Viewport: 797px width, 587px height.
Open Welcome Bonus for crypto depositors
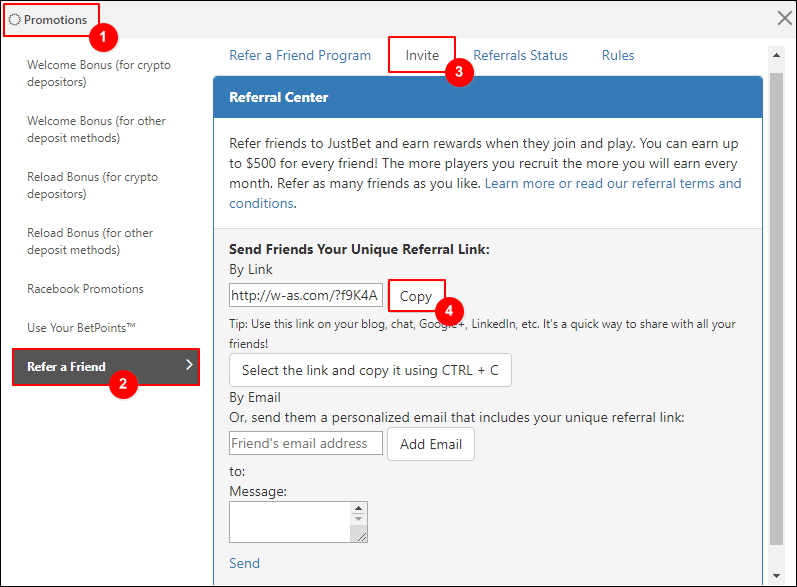99,73
